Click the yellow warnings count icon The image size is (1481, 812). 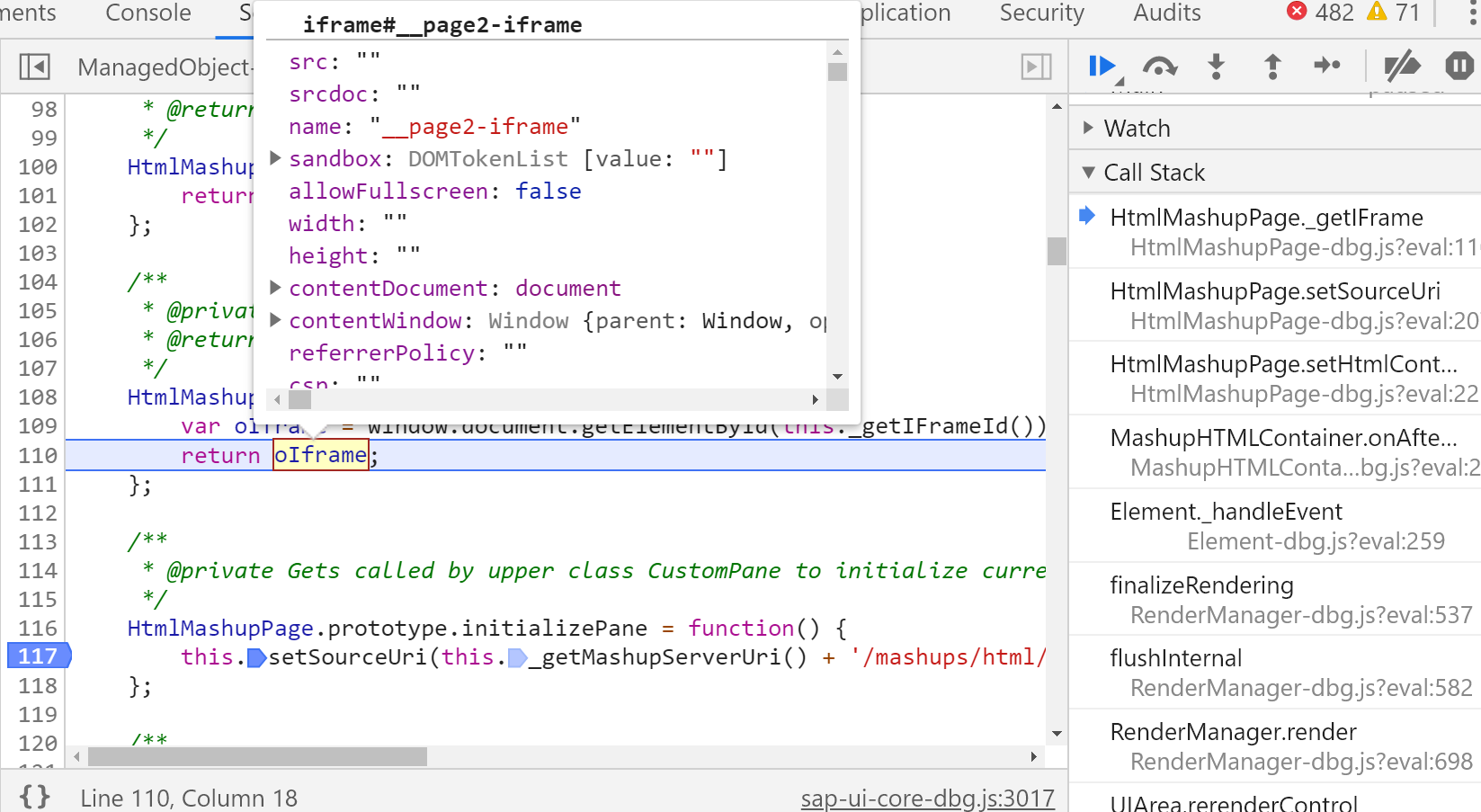(x=1377, y=12)
